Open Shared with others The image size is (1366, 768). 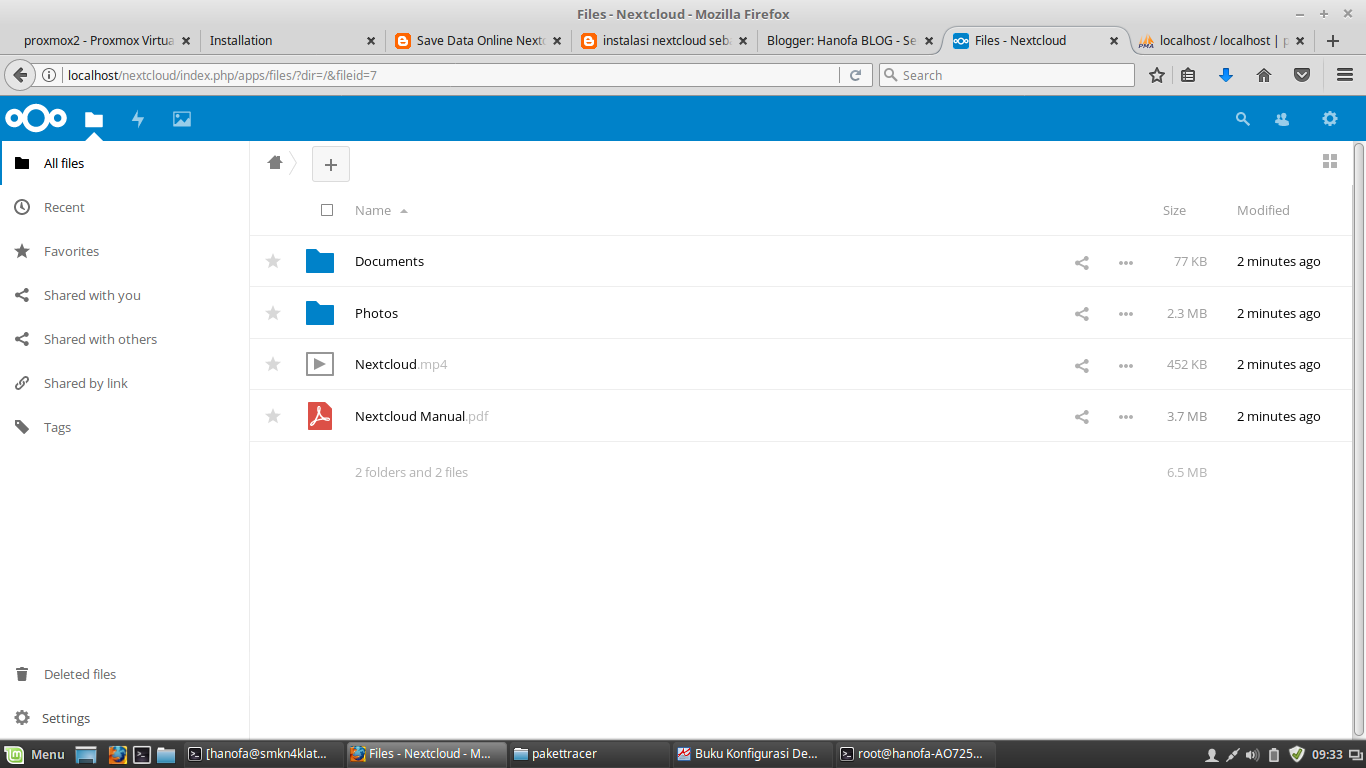tap(125, 339)
